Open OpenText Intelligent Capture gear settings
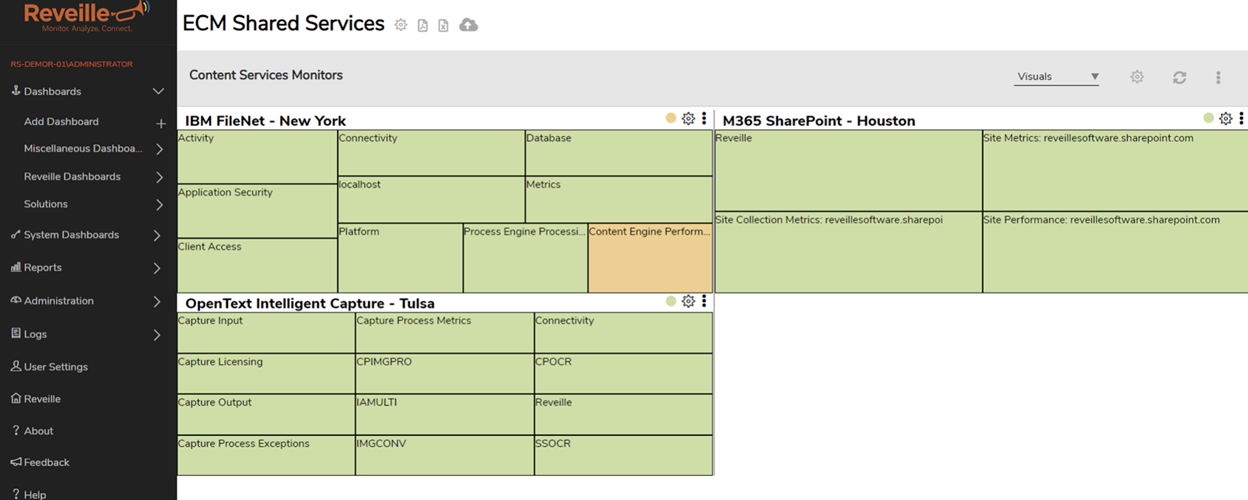Screen dimensions: 1248x500 click(688, 301)
